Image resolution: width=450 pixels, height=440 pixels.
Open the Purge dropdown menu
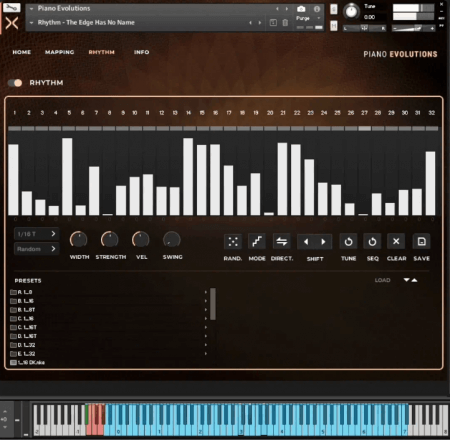click(x=308, y=18)
